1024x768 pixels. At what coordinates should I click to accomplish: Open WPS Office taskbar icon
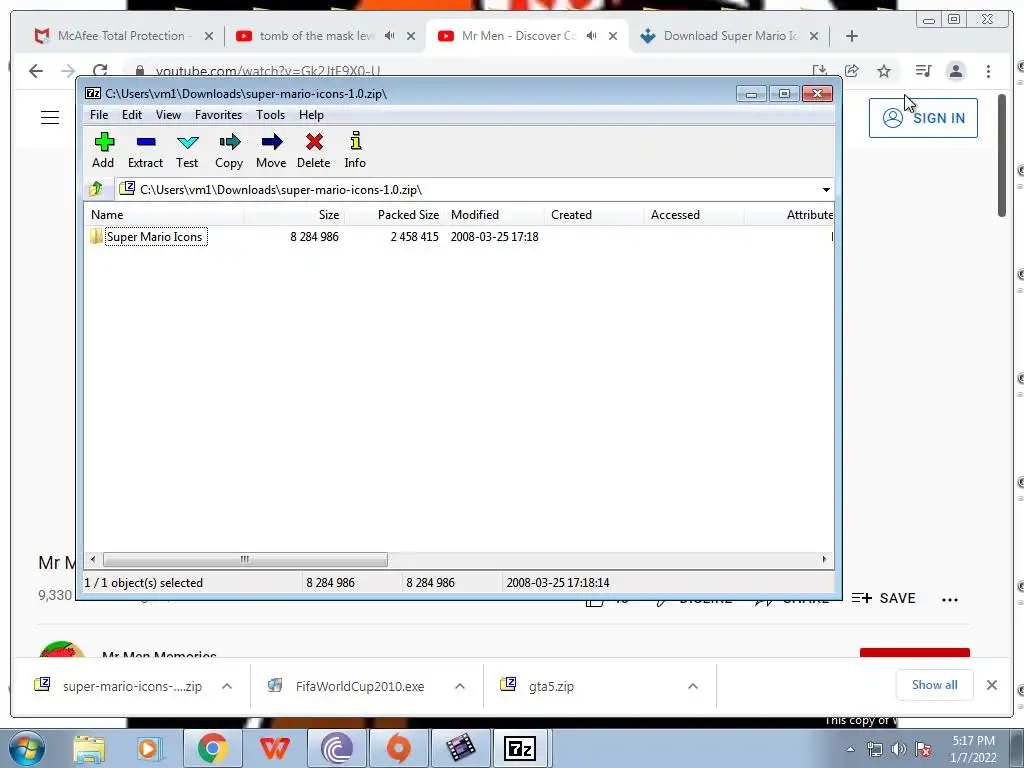274,748
